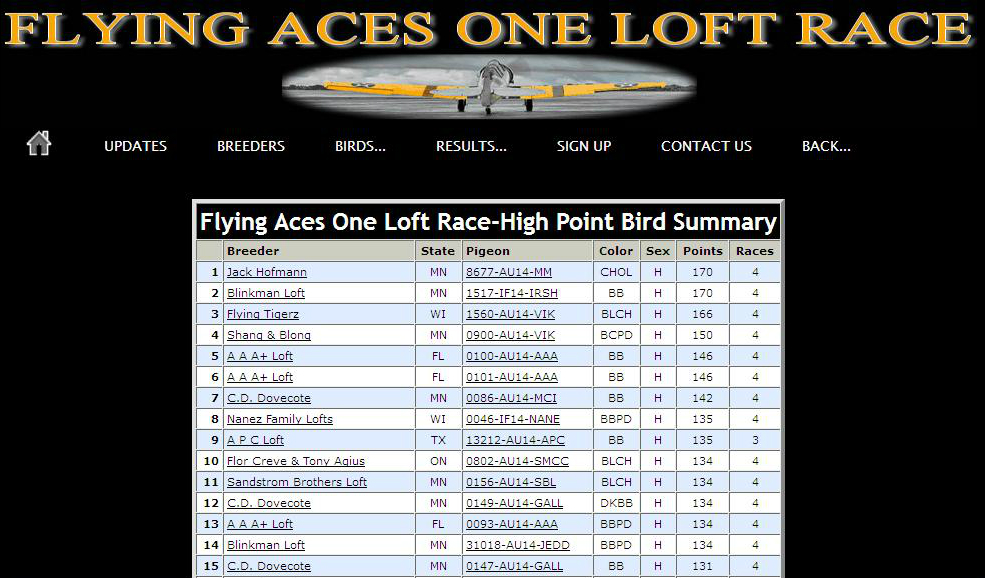
Task: Open breeder link Jack Hofmann
Action: click(266, 272)
